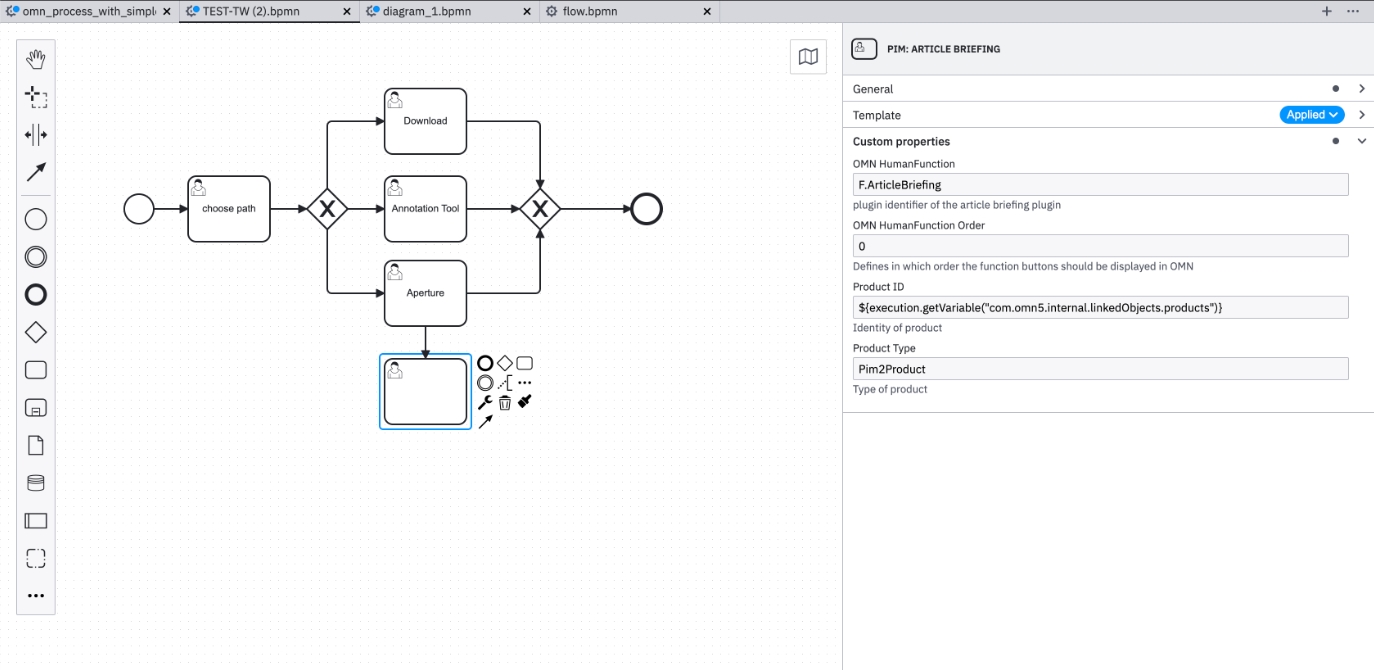This screenshot has width=1374, height=670.
Task: Select the global connect tool
Action: [x=36, y=173]
